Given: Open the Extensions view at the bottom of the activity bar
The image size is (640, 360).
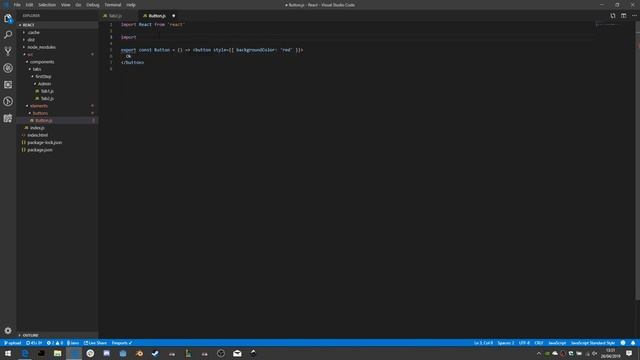Looking at the screenshot, I should 8,118.
